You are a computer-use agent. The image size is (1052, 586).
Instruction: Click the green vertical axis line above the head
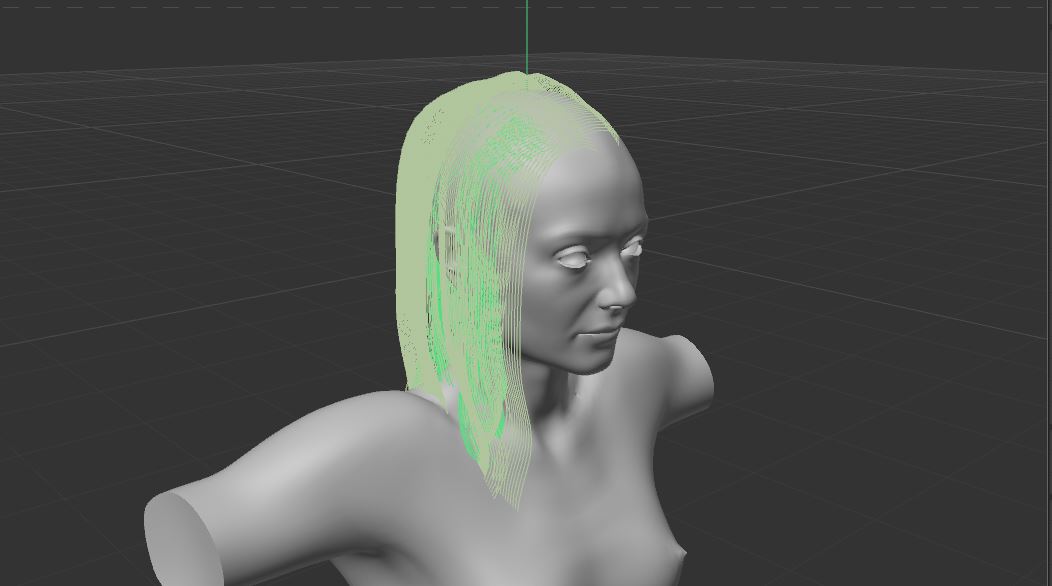click(527, 35)
